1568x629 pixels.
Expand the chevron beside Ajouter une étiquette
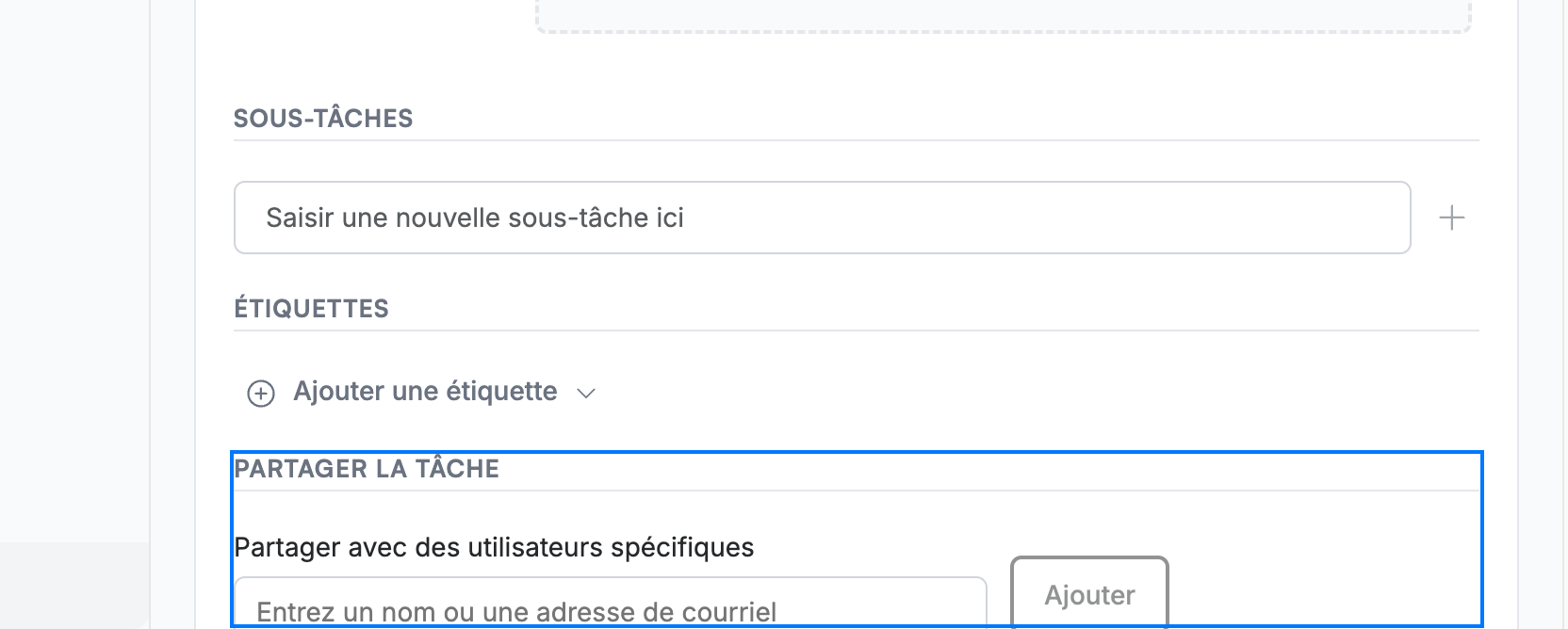[586, 394]
